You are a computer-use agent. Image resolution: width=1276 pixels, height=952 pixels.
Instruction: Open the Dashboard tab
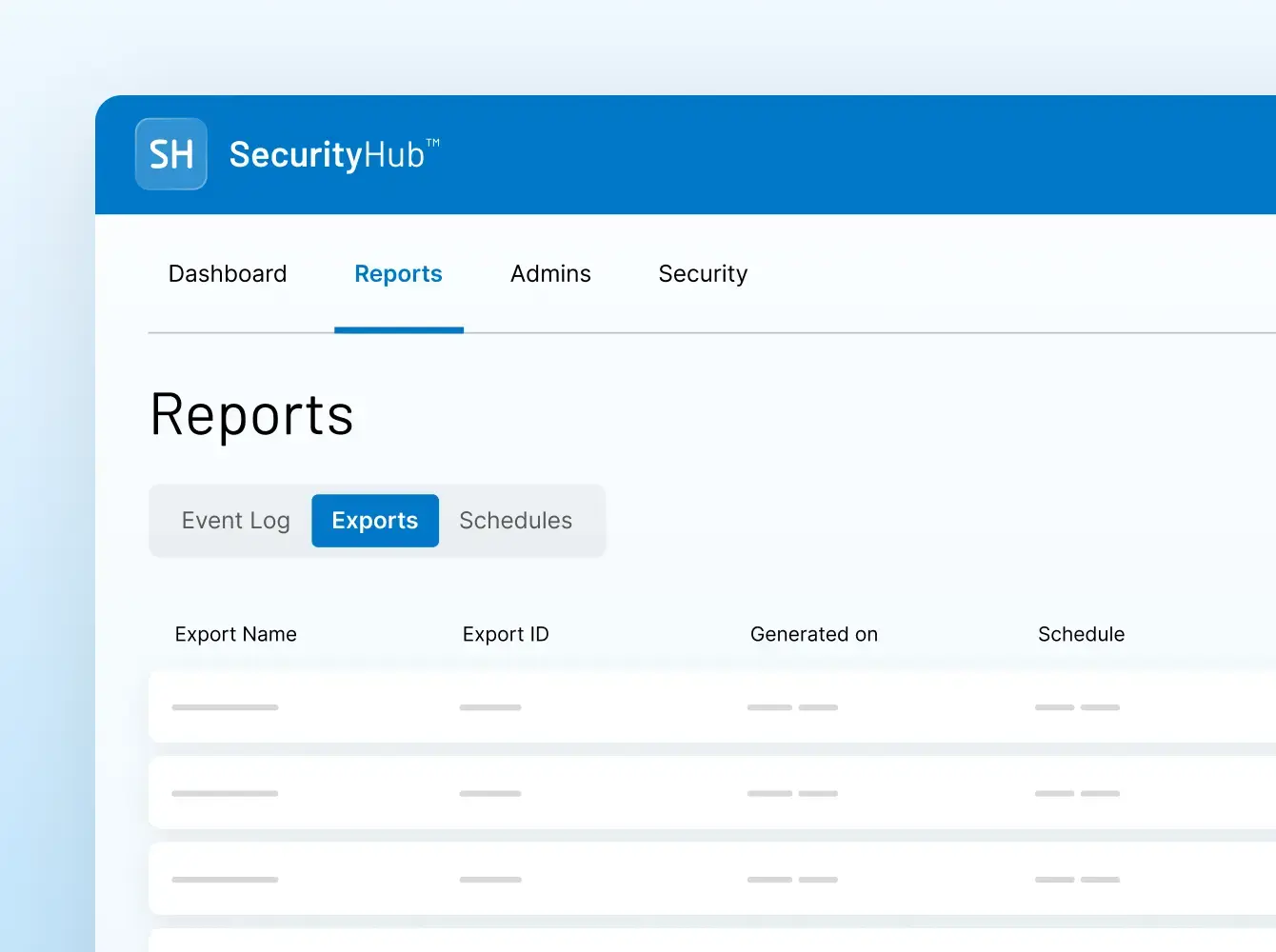pyautogui.click(x=227, y=273)
